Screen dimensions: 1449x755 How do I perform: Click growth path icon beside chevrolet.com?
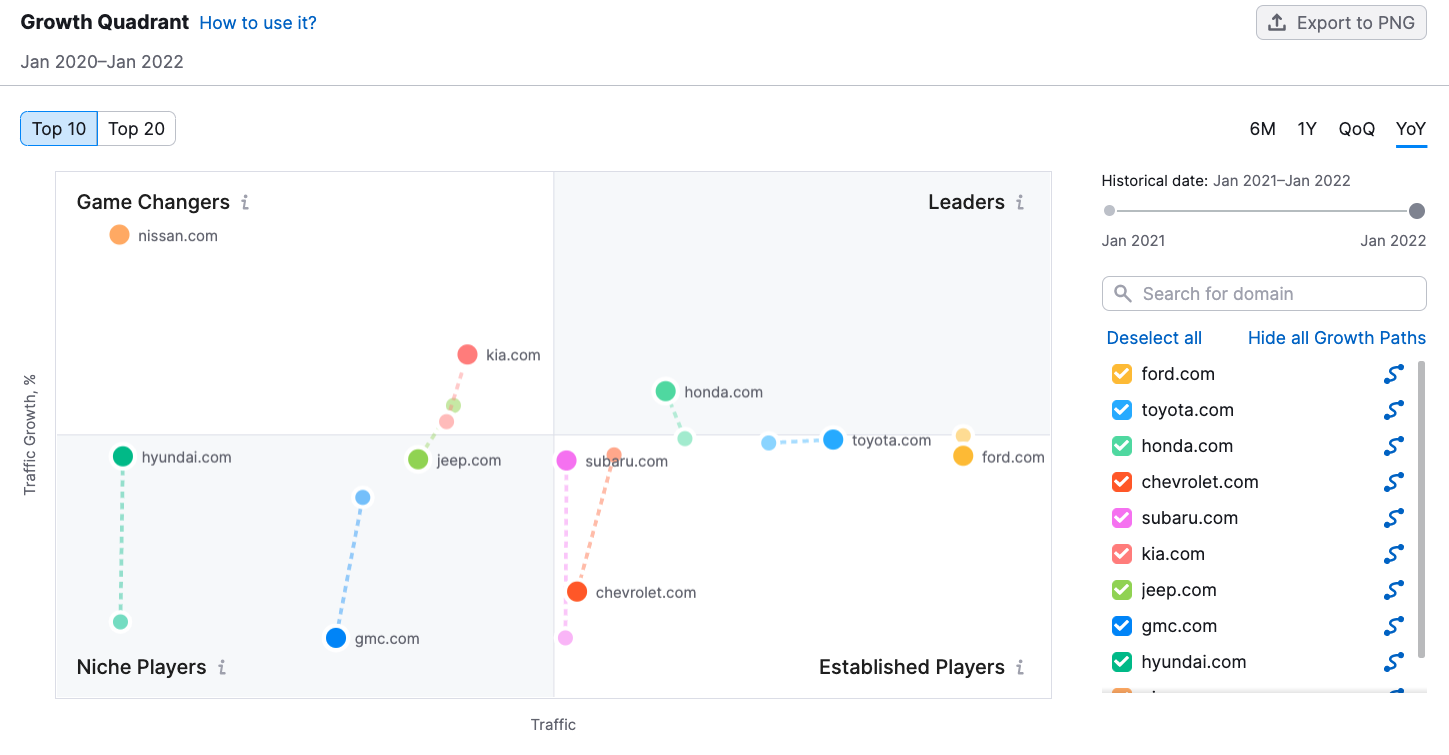[1394, 482]
